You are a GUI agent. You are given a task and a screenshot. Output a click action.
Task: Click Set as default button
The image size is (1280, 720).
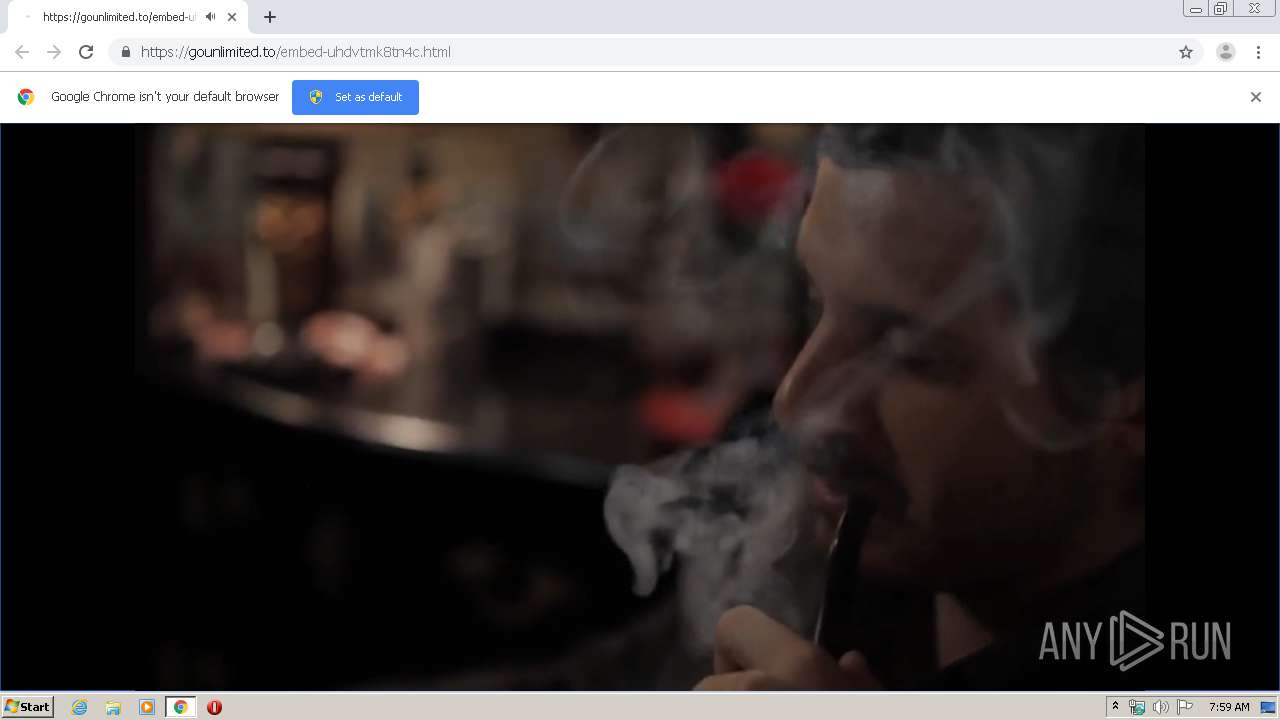(x=355, y=97)
